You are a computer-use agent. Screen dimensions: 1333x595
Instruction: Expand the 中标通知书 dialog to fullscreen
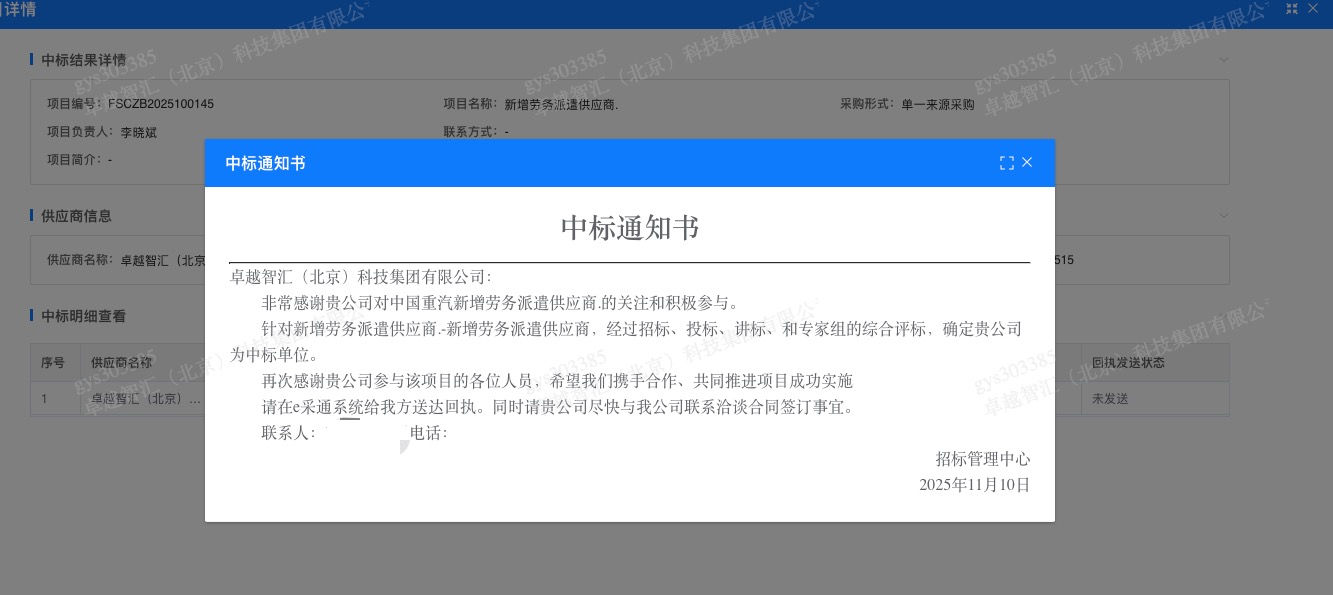pyautogui.click(x=1006, y=163)
